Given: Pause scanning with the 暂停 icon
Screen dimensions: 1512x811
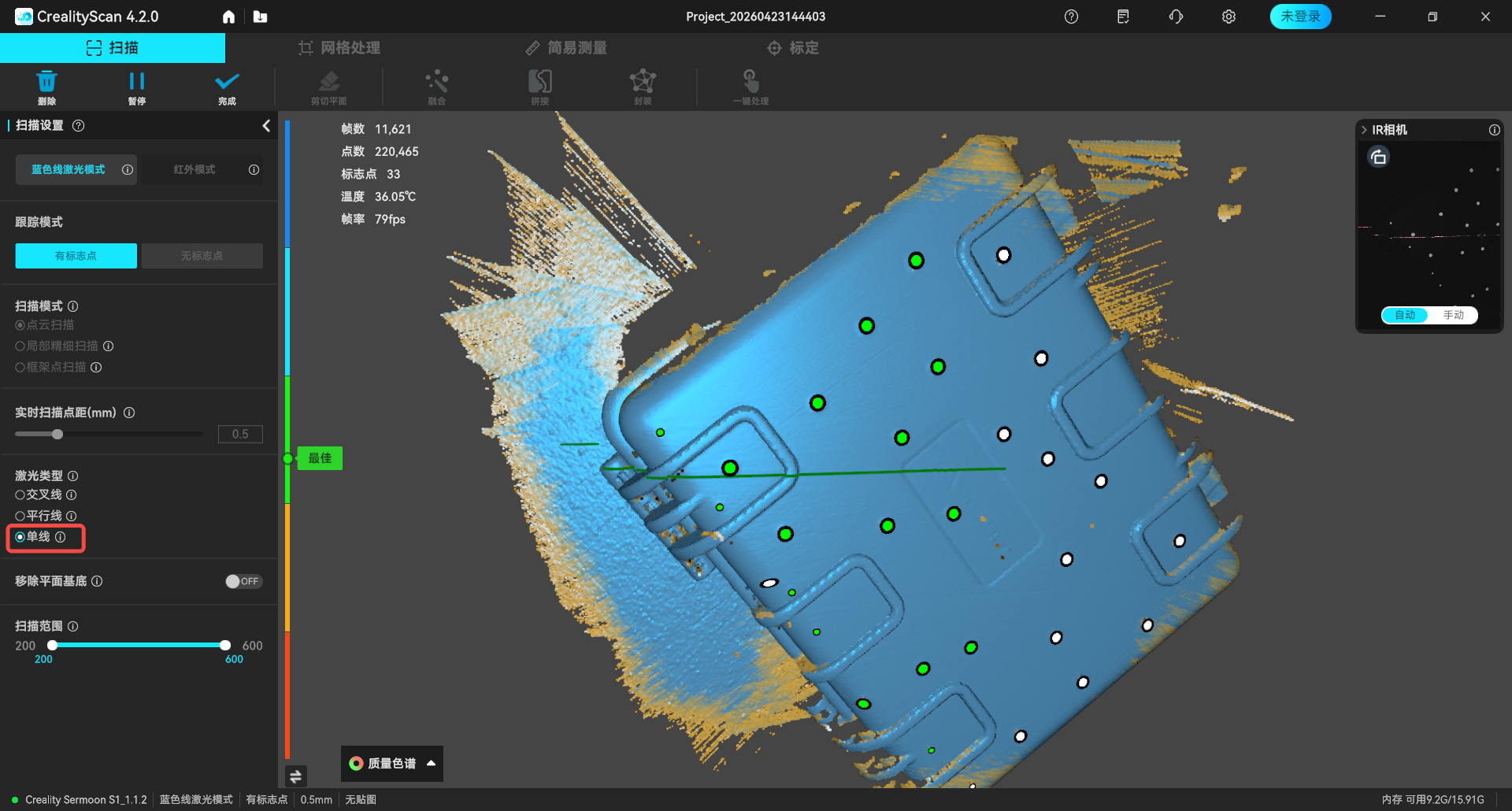Looking at the screenshot, I should pyautogui.click(x=136, y=83).
